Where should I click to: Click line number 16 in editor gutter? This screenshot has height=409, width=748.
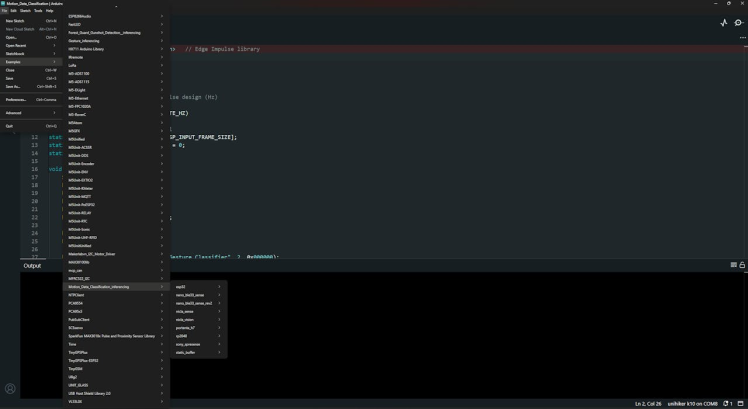[x=34, y=169]
